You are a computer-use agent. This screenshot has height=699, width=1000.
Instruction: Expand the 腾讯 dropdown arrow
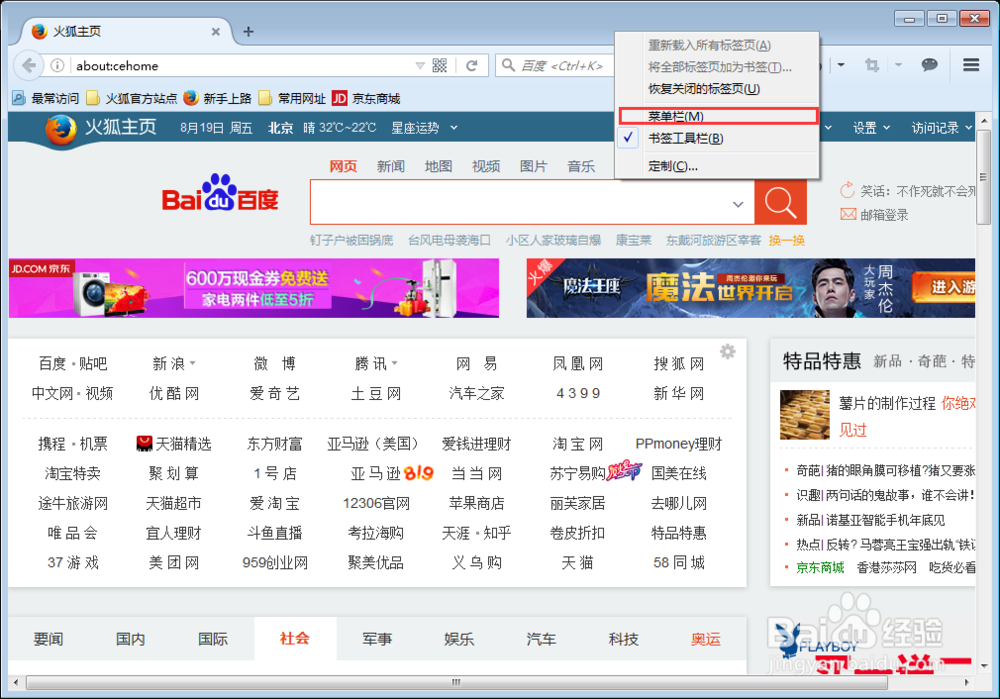pos(395,364)
